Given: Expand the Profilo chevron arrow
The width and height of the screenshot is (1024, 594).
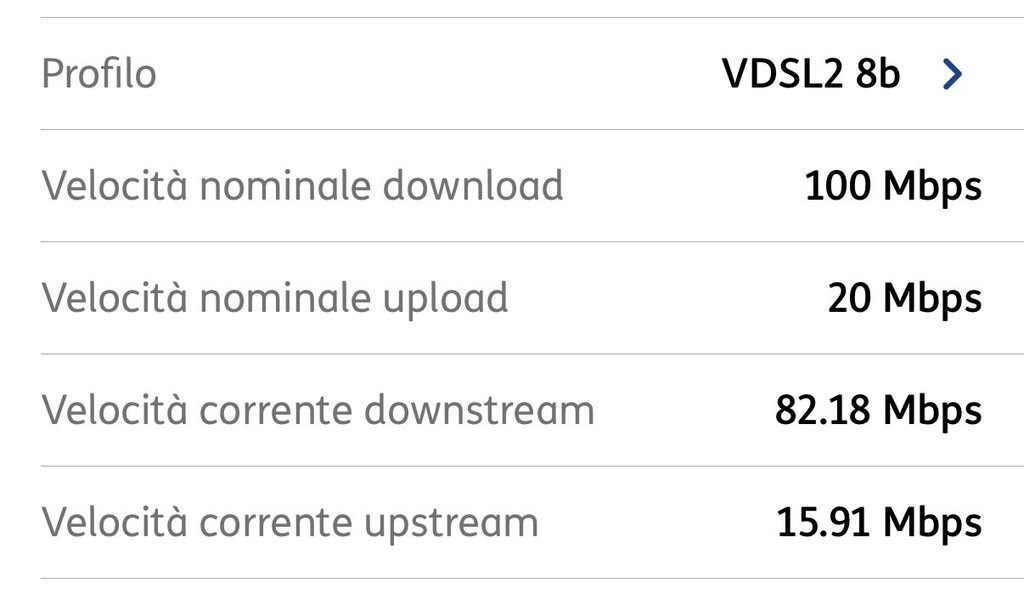Looking at the screenshot, I should (953, 74).
